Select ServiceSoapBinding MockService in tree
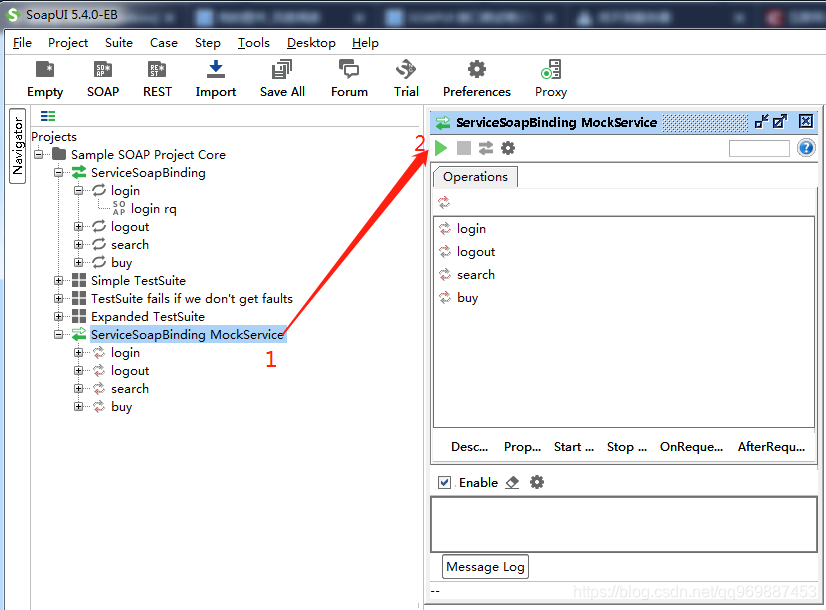Screen dimensions: 826x610 pyautogui.click(x=188, y=334)
